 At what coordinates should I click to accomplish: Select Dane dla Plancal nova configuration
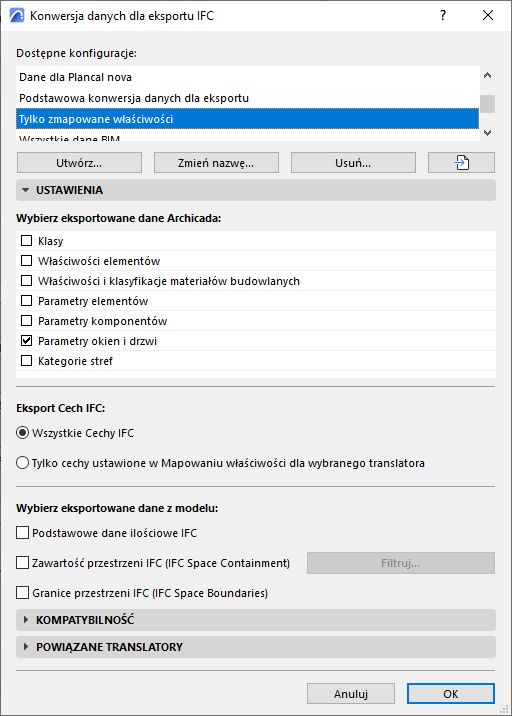click(248, 77)
